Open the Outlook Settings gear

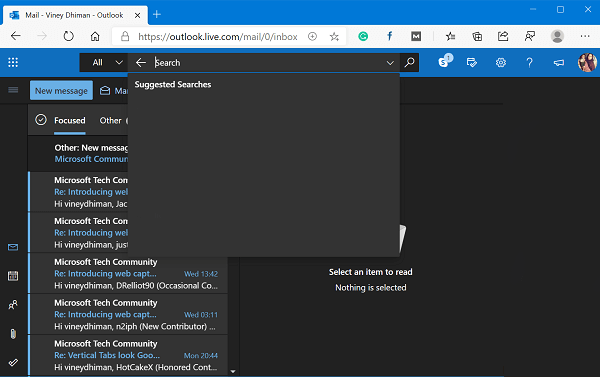coord(501,62)
